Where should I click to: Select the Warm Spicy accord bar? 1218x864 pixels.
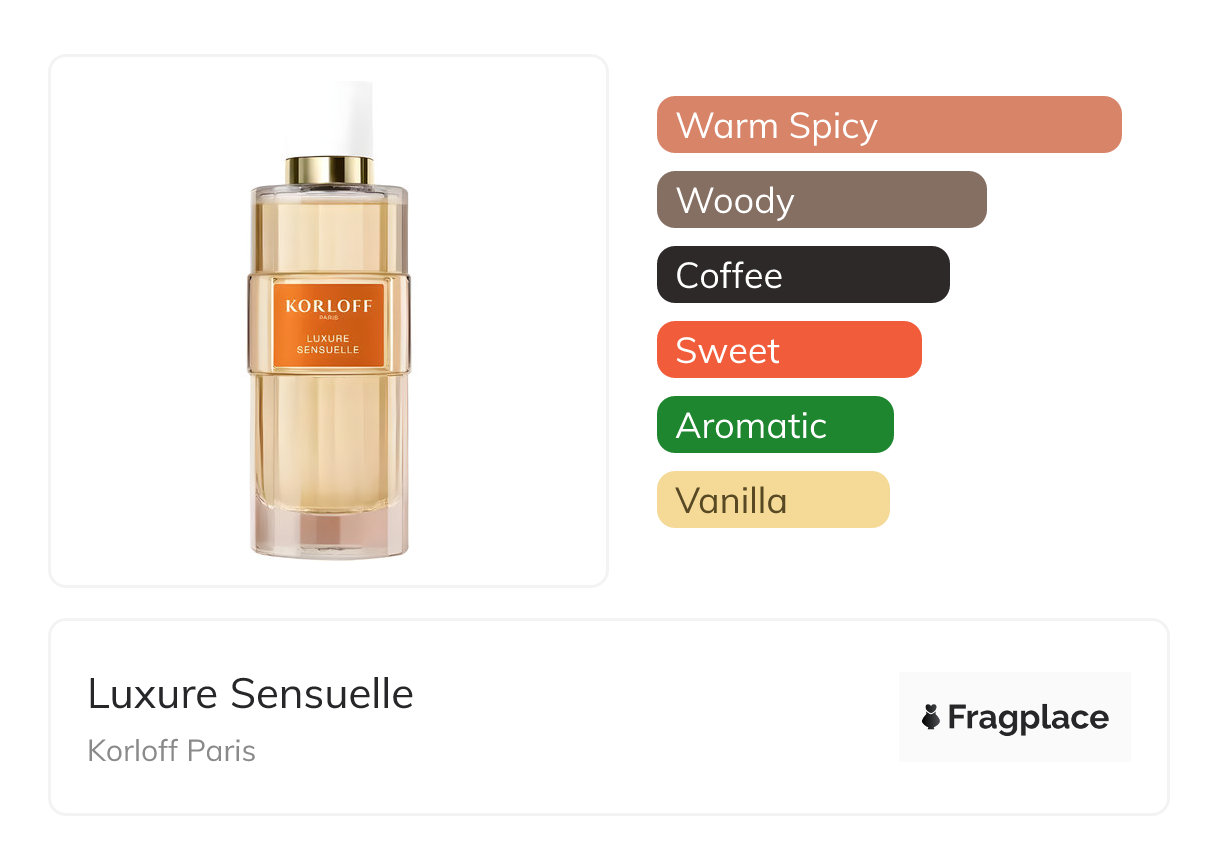[x=889, y=125]
